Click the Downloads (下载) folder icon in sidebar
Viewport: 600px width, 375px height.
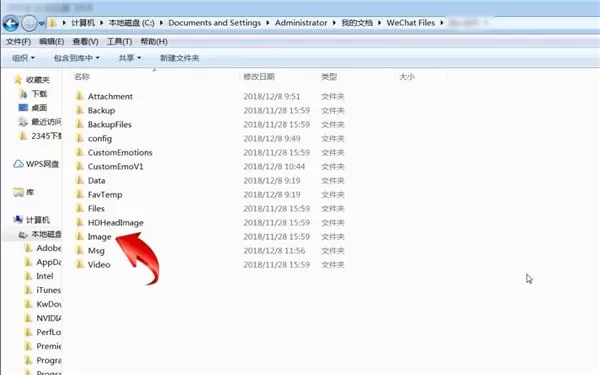(23, 94)
